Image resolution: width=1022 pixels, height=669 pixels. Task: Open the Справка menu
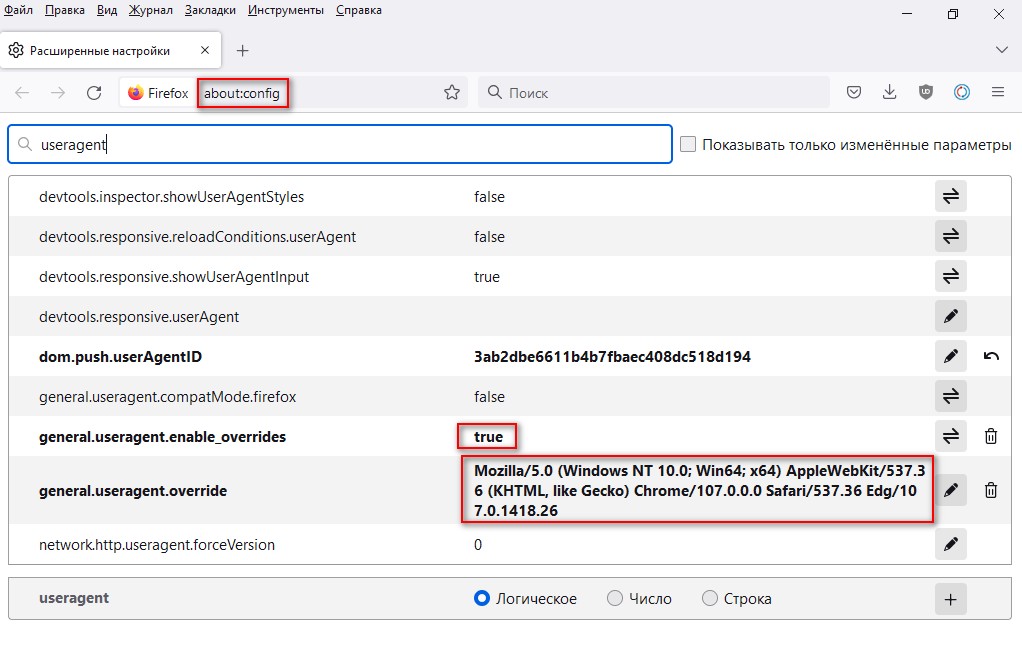coord(358,10)
